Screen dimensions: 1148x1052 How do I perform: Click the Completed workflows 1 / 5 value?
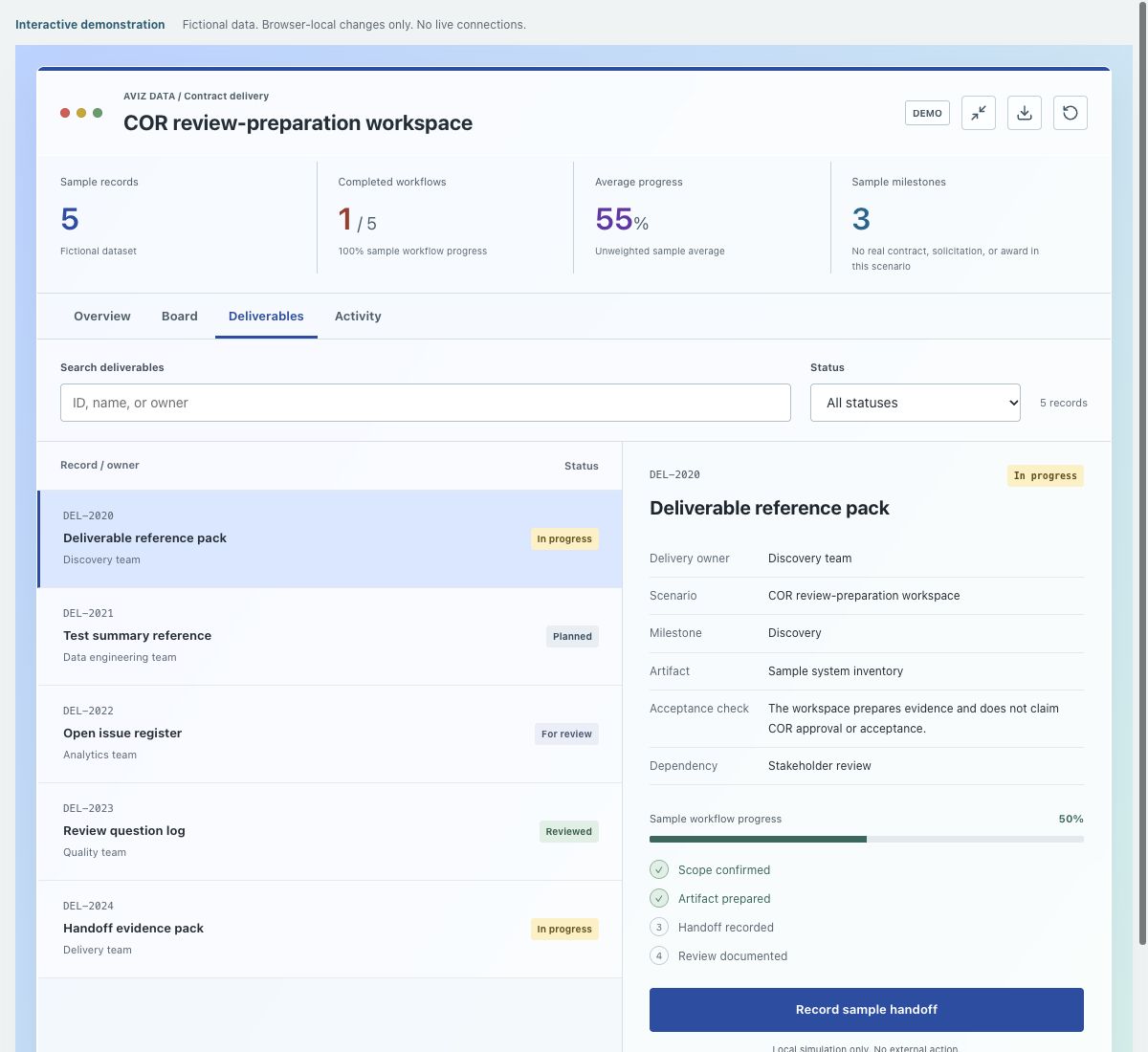point(357,220)
